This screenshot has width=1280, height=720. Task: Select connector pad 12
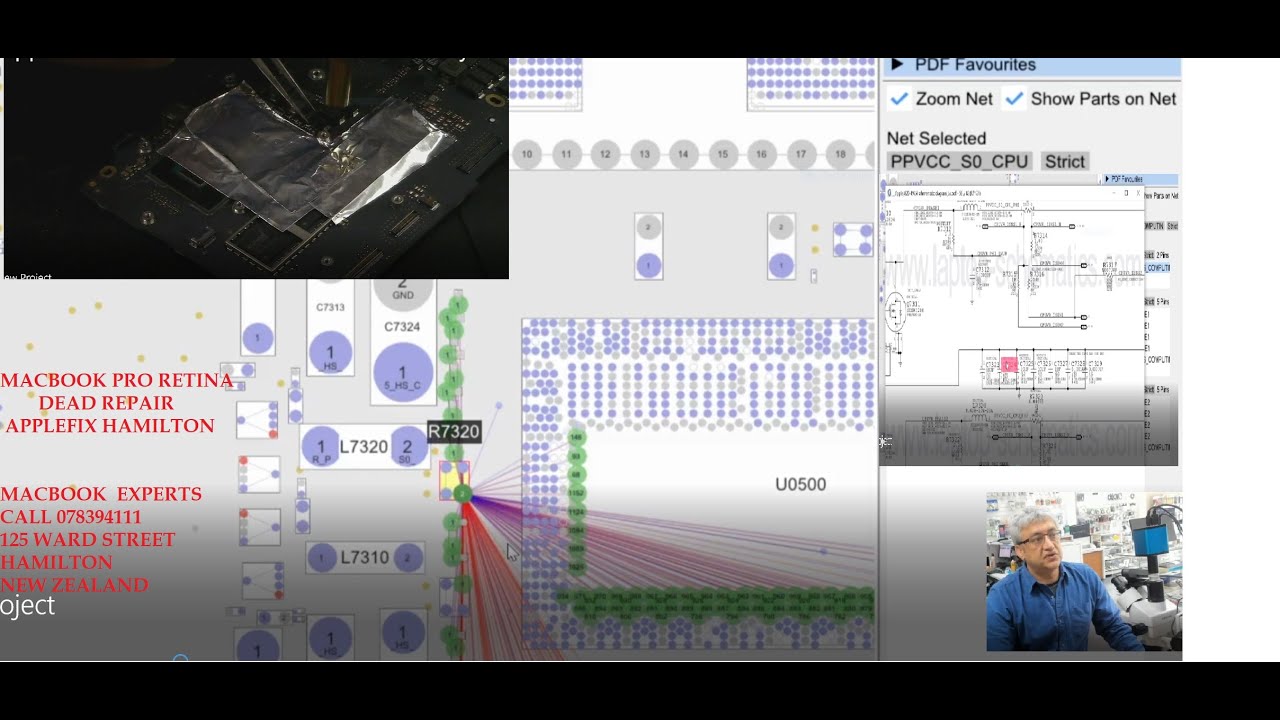click(605, 154)
